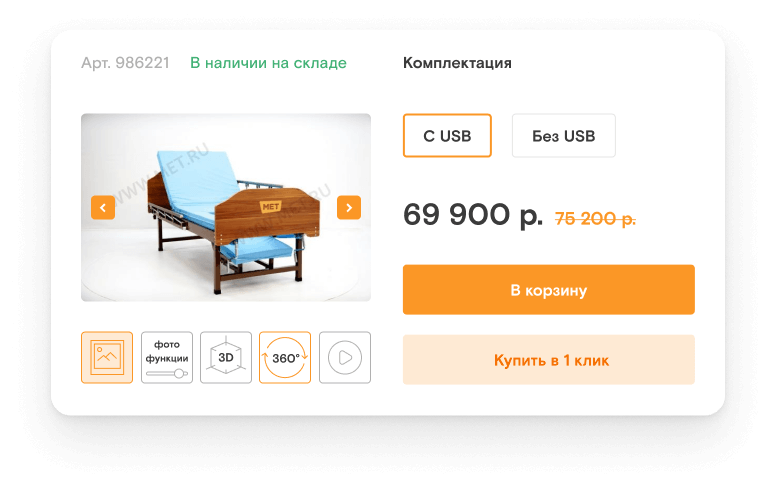Click the 'Комплектация' heading
This screenshot has height=489, width=779.
click(x=457, y=63)
